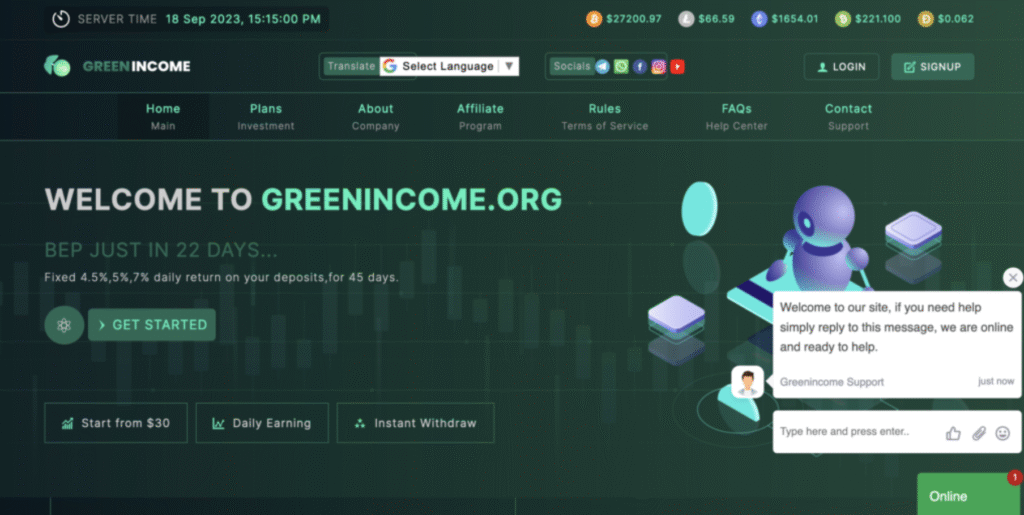Open the Instagram social icon
1024x515 pixels.
tap(658, 67)
